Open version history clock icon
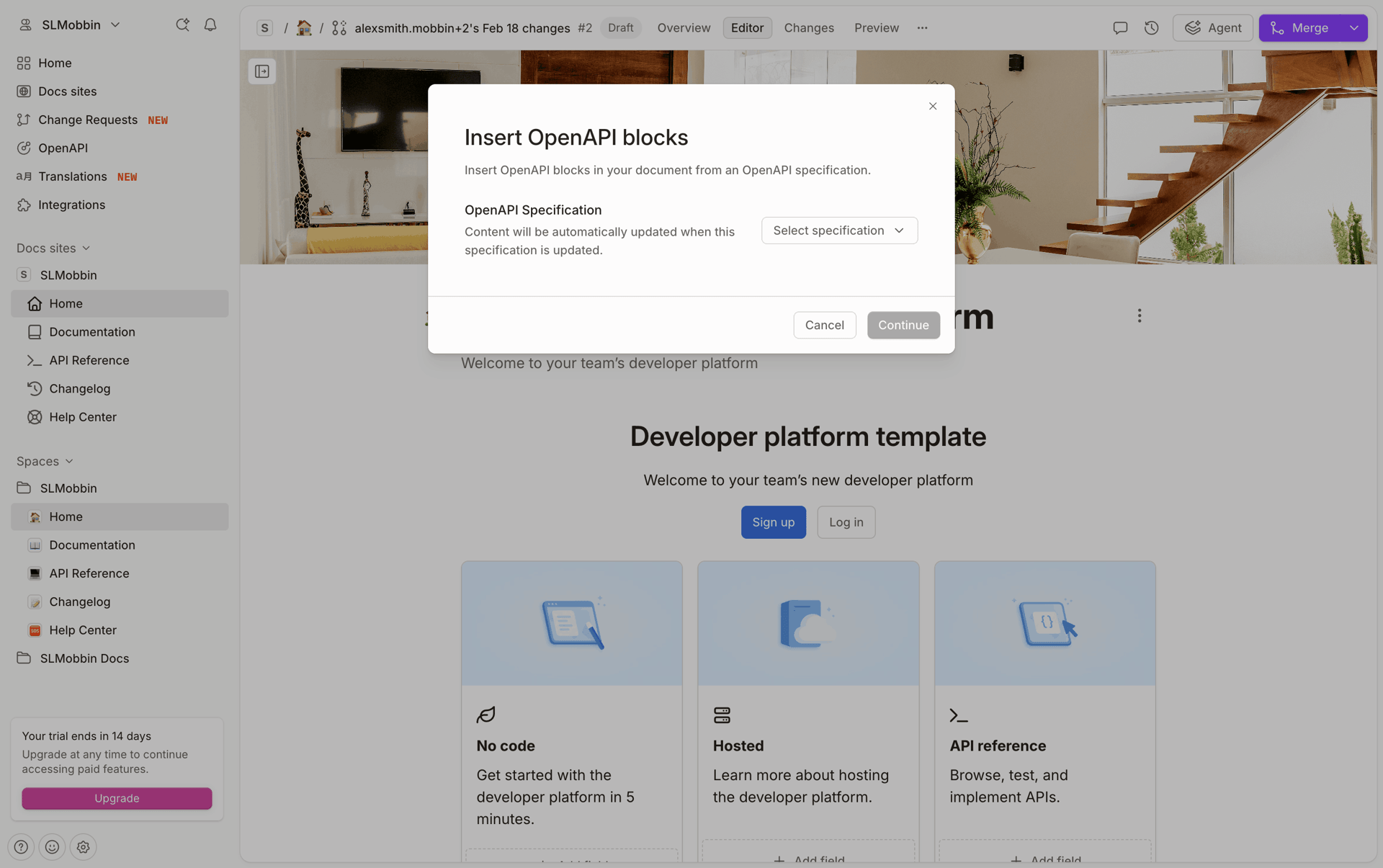This screenshot has height=868, width=1383. click(x=1152, y=28)
